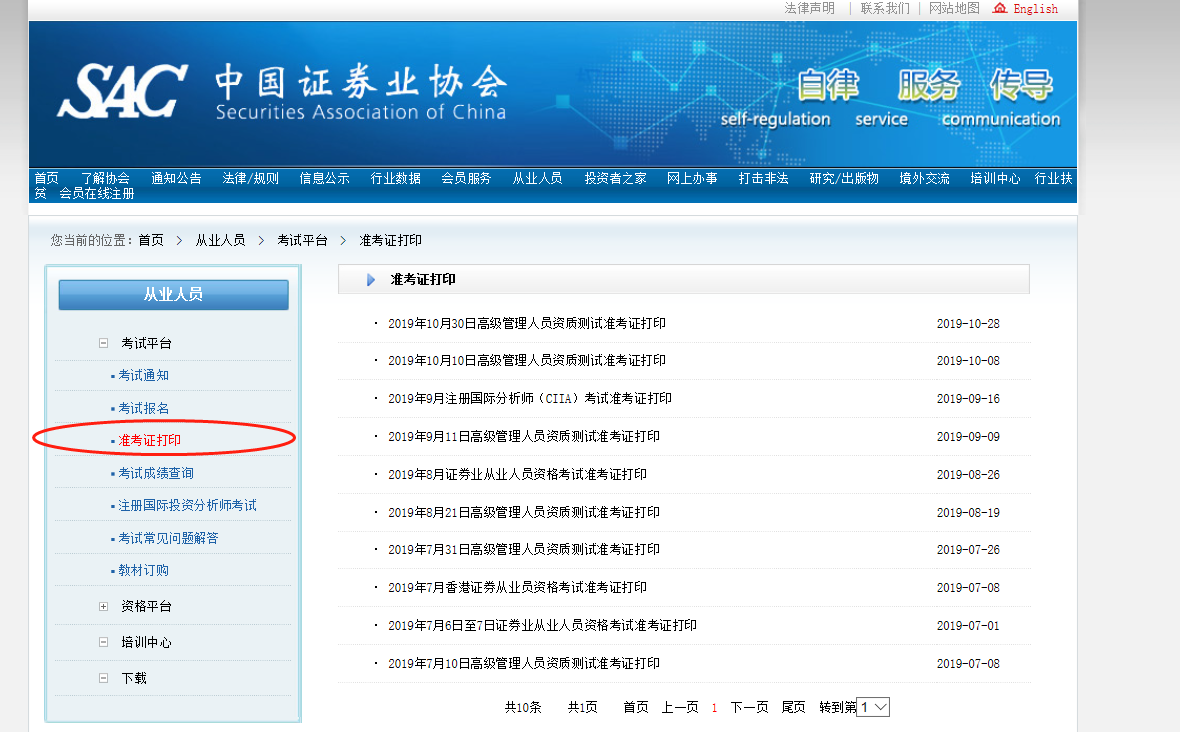Switch site language to English

pos(1035,9)
